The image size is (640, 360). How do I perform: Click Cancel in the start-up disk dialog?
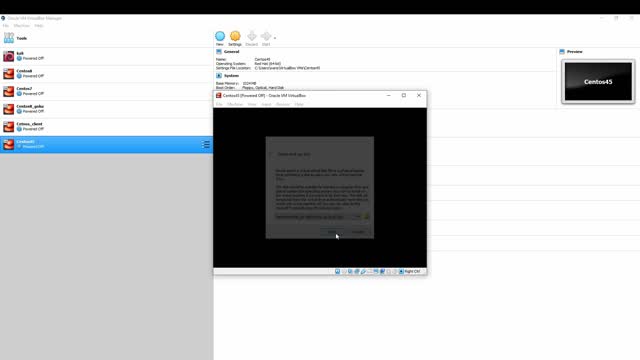(x=358, y=232)
